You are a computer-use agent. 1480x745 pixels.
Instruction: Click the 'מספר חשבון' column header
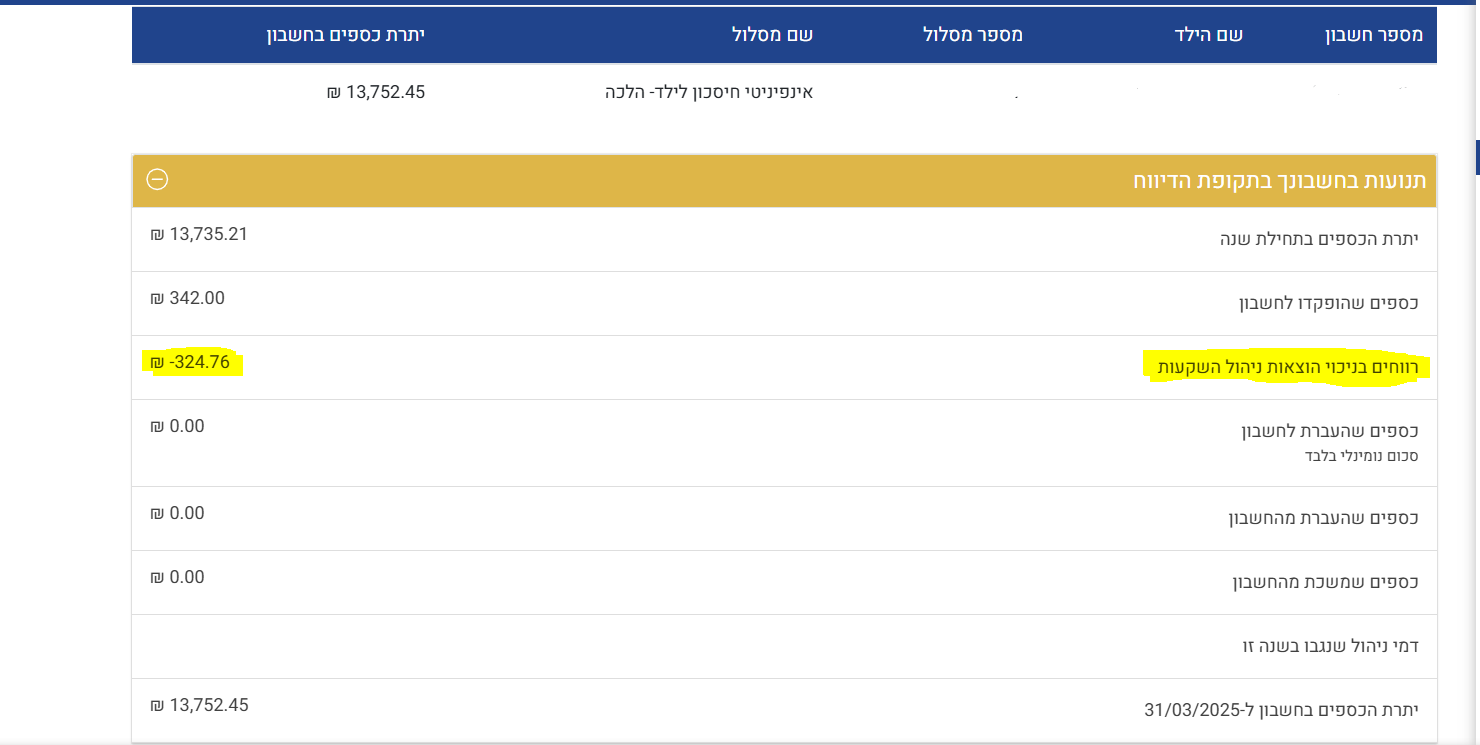click(x=1376, y=35)
